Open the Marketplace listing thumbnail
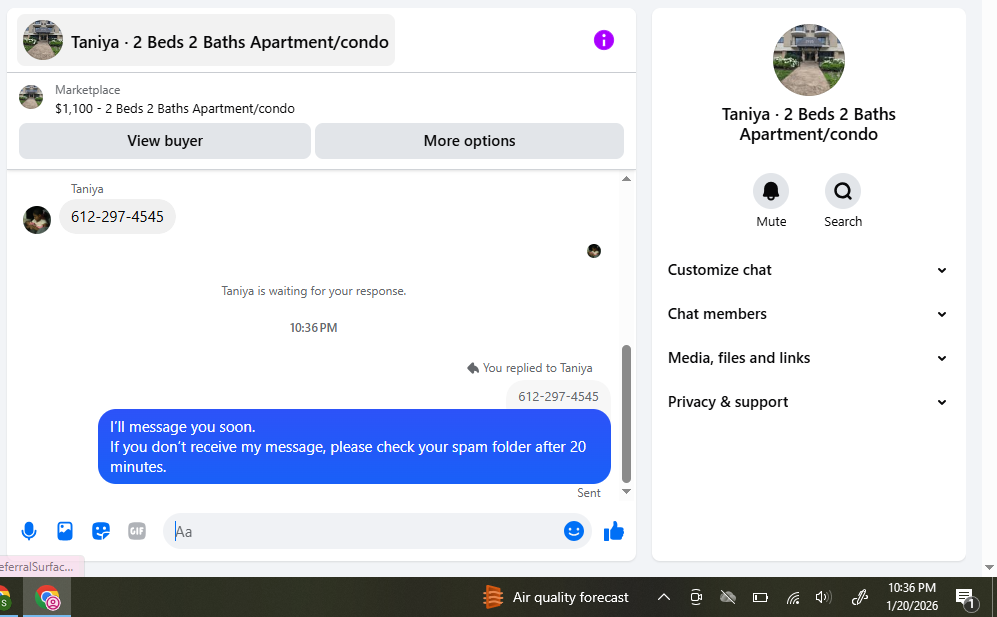This screenshot has height=617, width=997. tap(31, 97)
